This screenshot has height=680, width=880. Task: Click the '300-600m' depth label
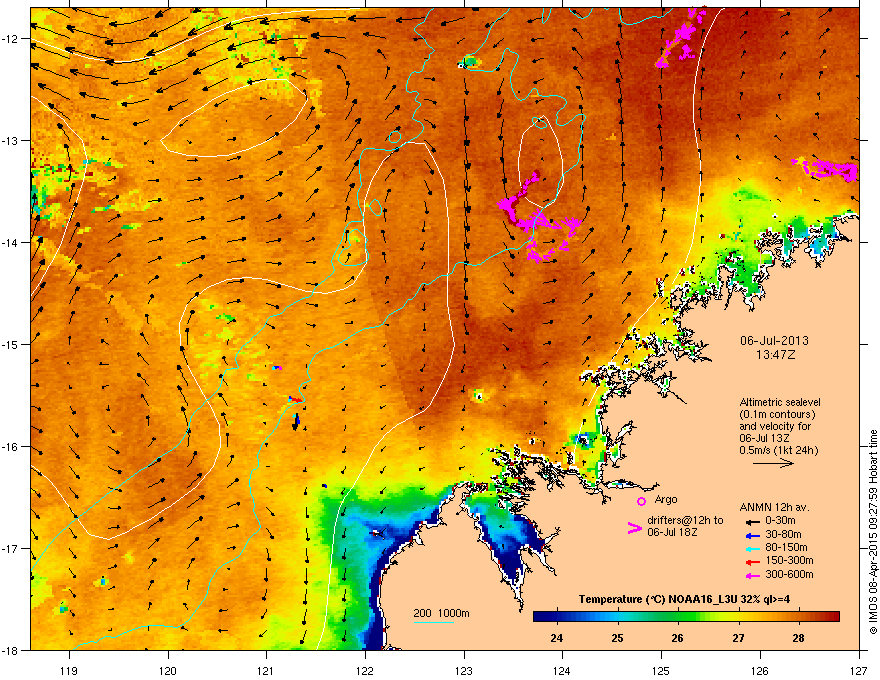point(789,574)
